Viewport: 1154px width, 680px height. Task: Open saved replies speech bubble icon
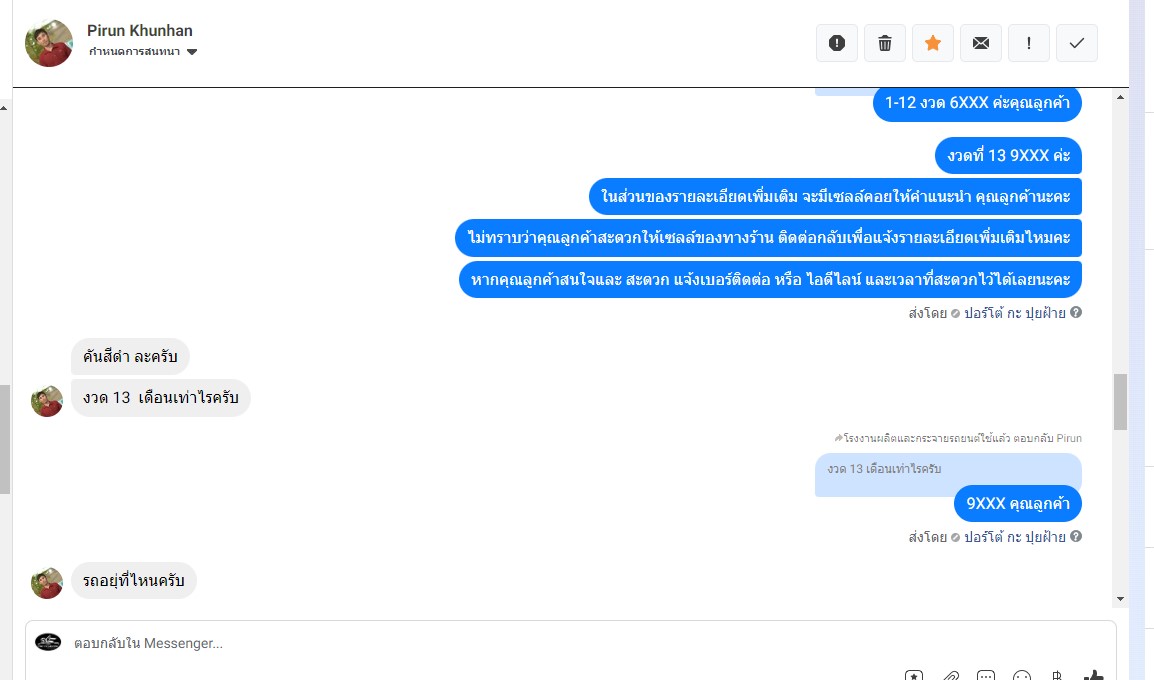tap(985, 676)
